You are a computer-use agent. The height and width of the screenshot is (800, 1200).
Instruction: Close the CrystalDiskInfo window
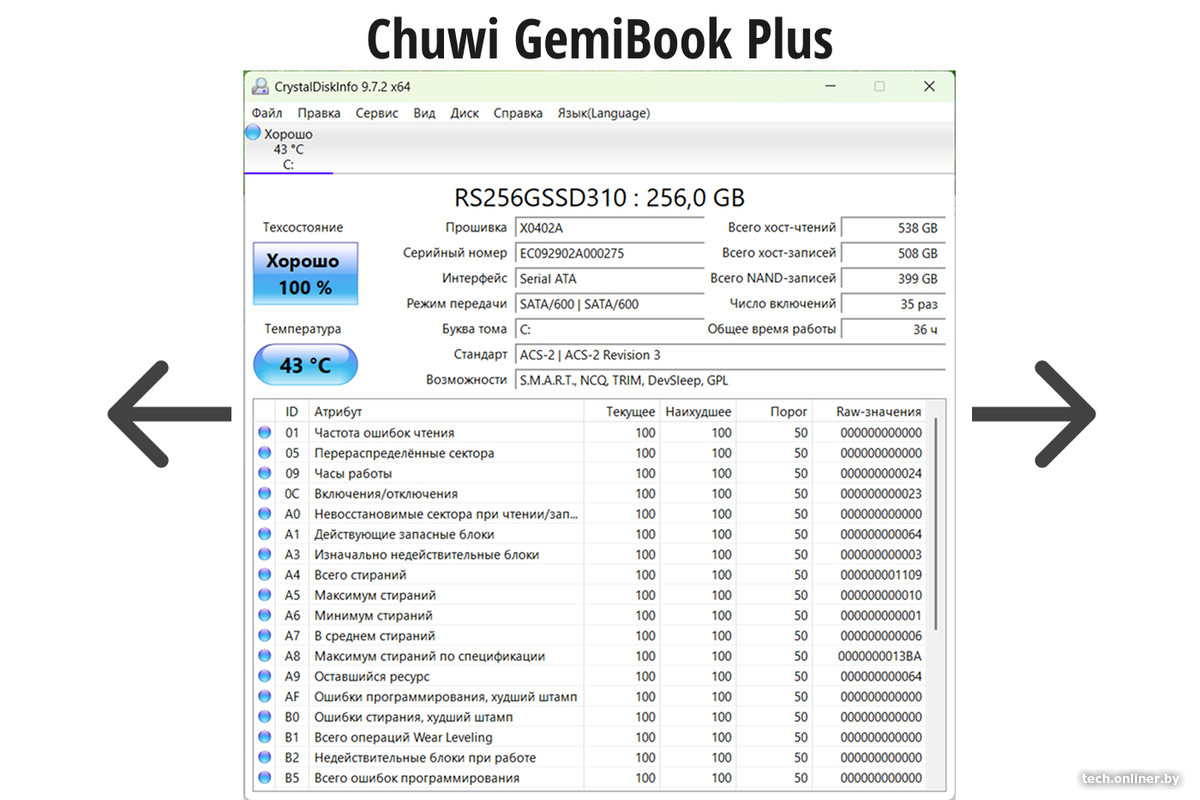click(x=929, y=86)
